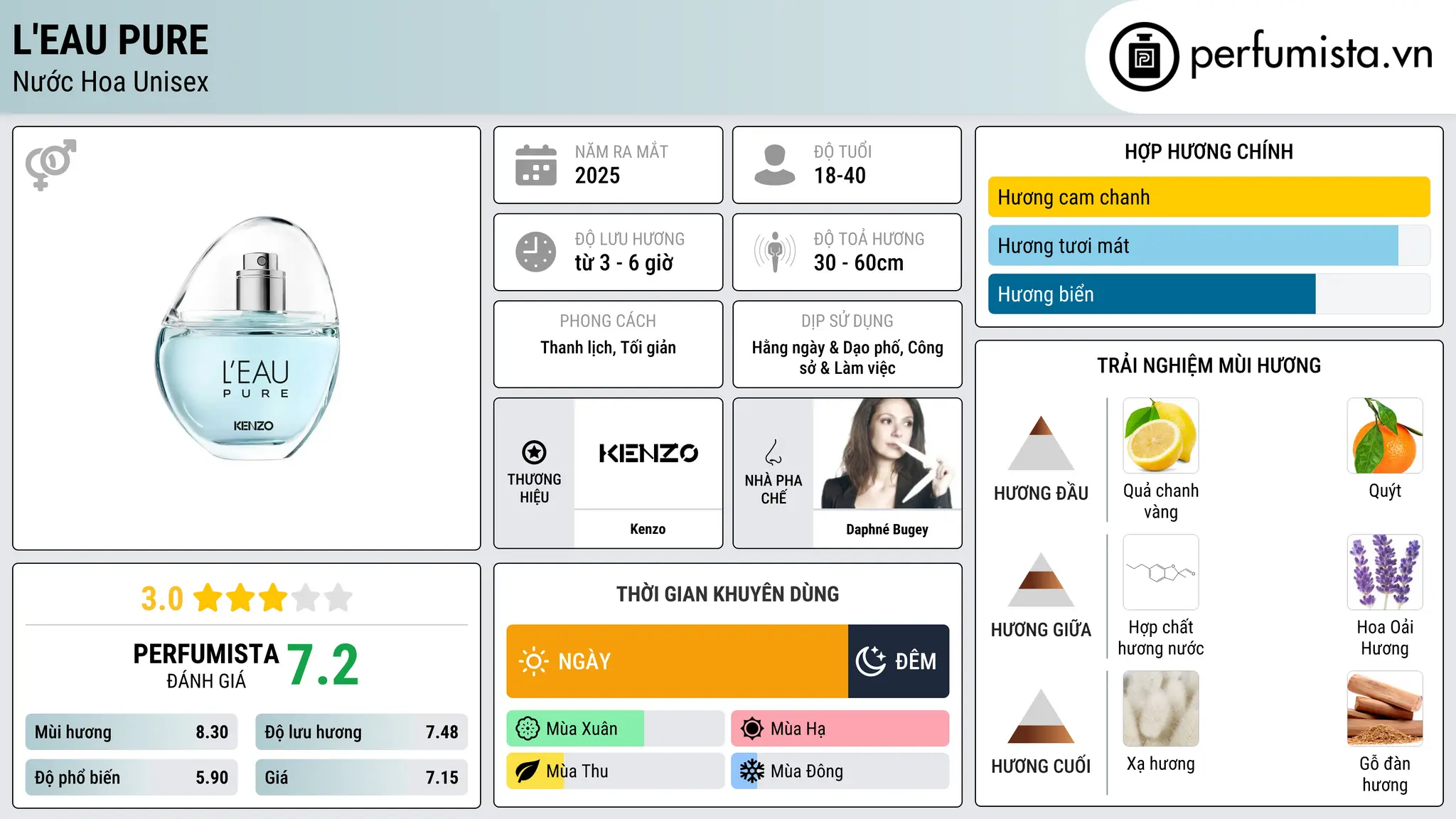This screenshot has width=1456, height=819.
Task: Click the Hằng ngày & Dạo phố occasion text
Action: point(847,358)
